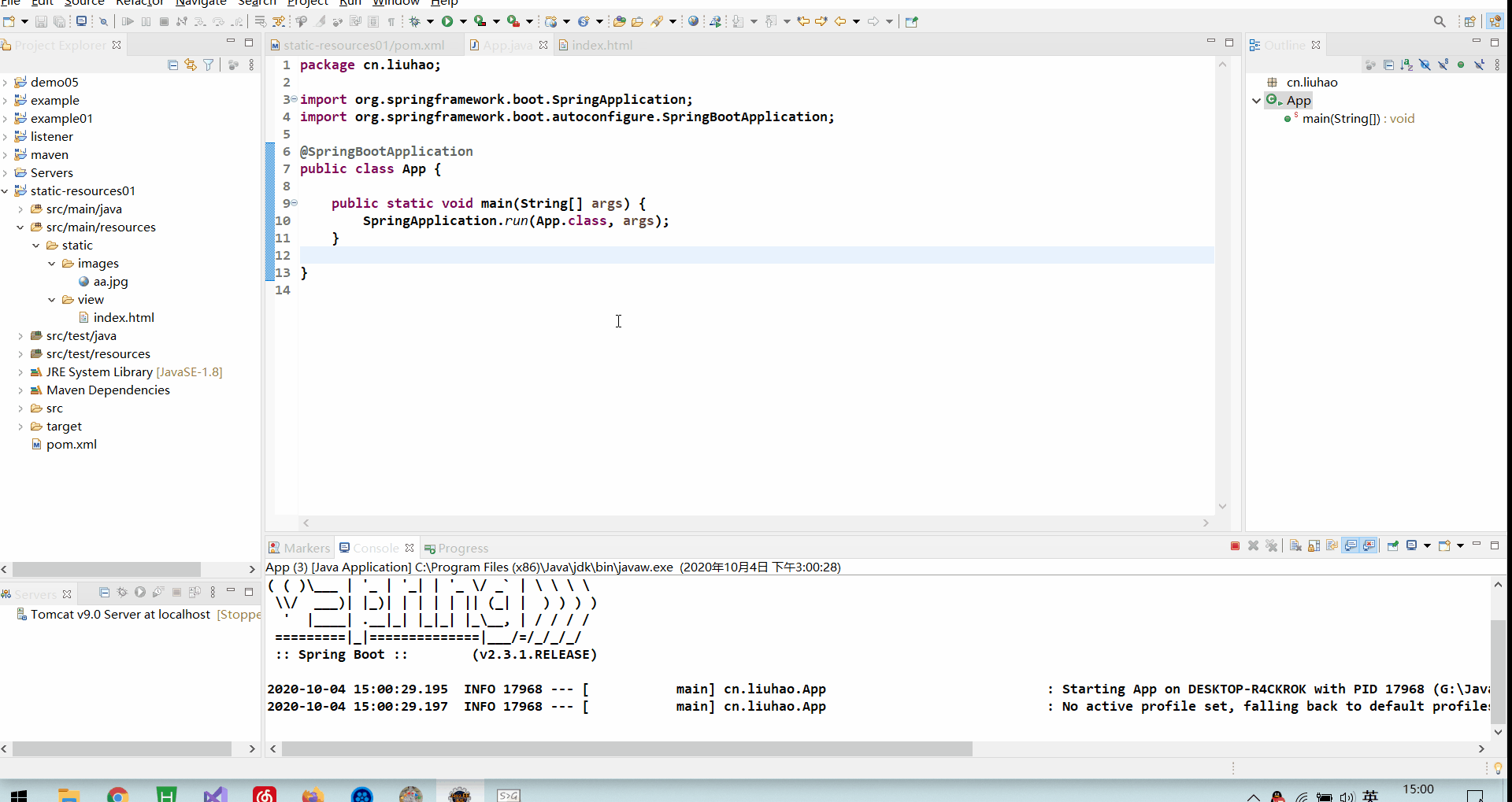Image resolution: width=1512 pixels, height=802 pixels.
Task: Click the Start server icon in Servers view
Action: pyautogui.click(x=140, y=593)
